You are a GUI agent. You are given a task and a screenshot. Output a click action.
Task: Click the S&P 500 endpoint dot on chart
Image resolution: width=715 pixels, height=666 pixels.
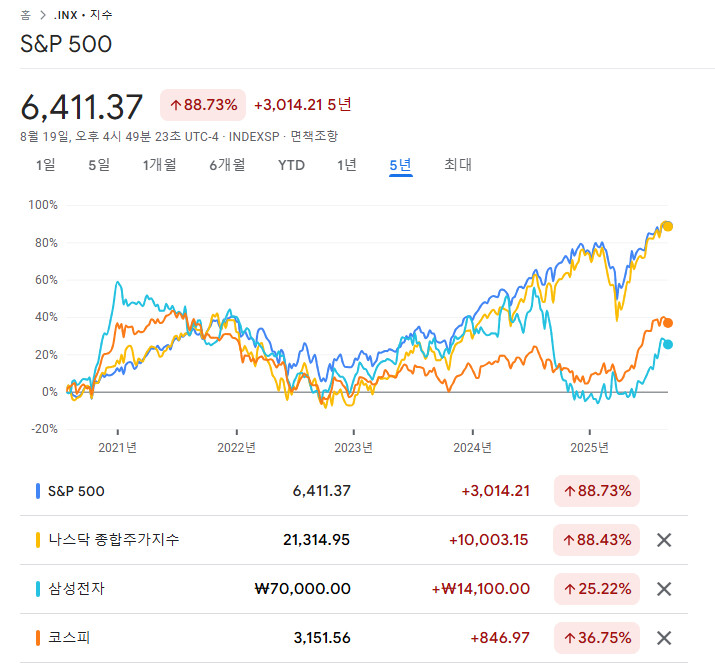[667, 226]
